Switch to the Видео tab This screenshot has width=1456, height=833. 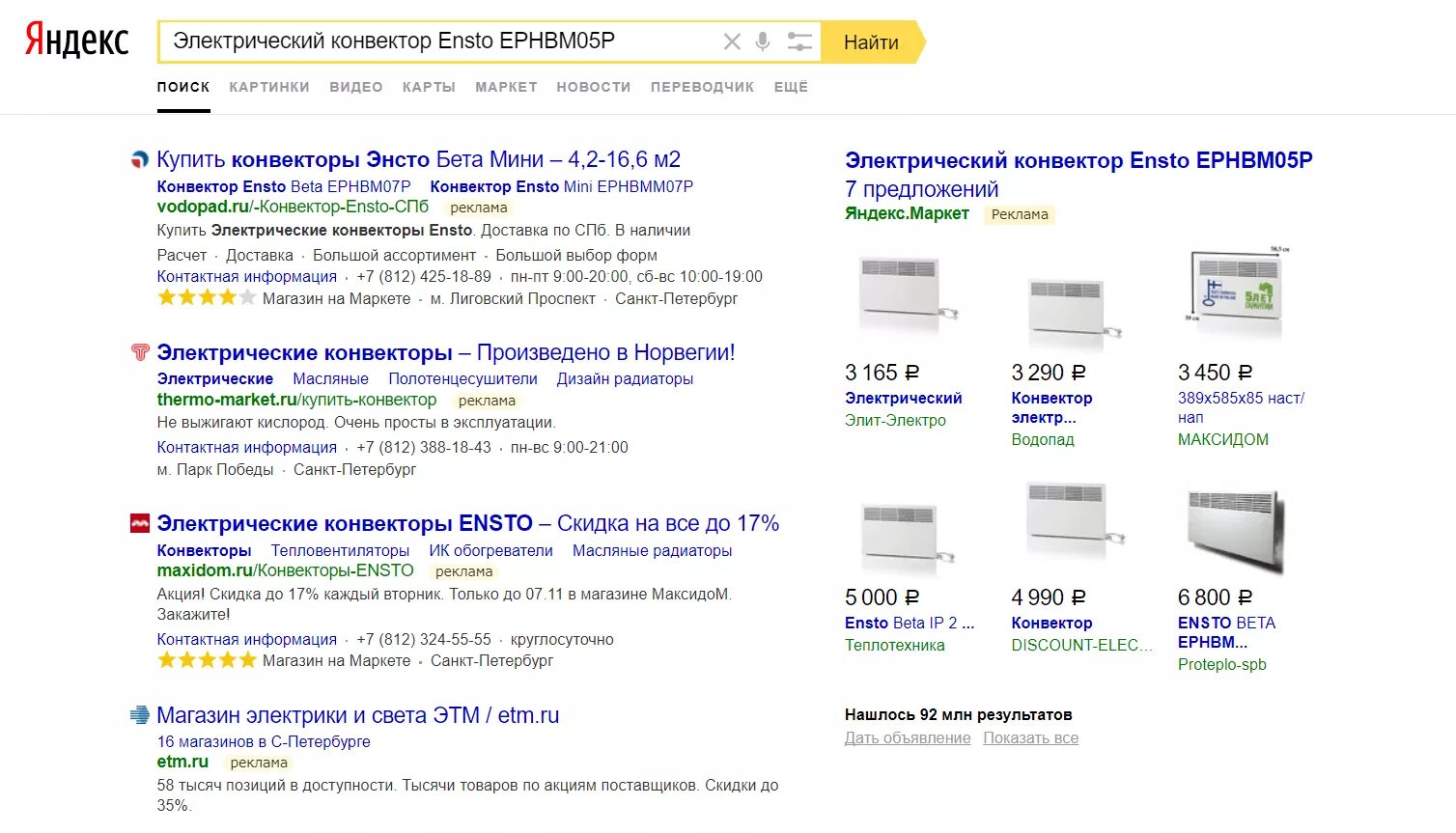[x=356, y=87]
